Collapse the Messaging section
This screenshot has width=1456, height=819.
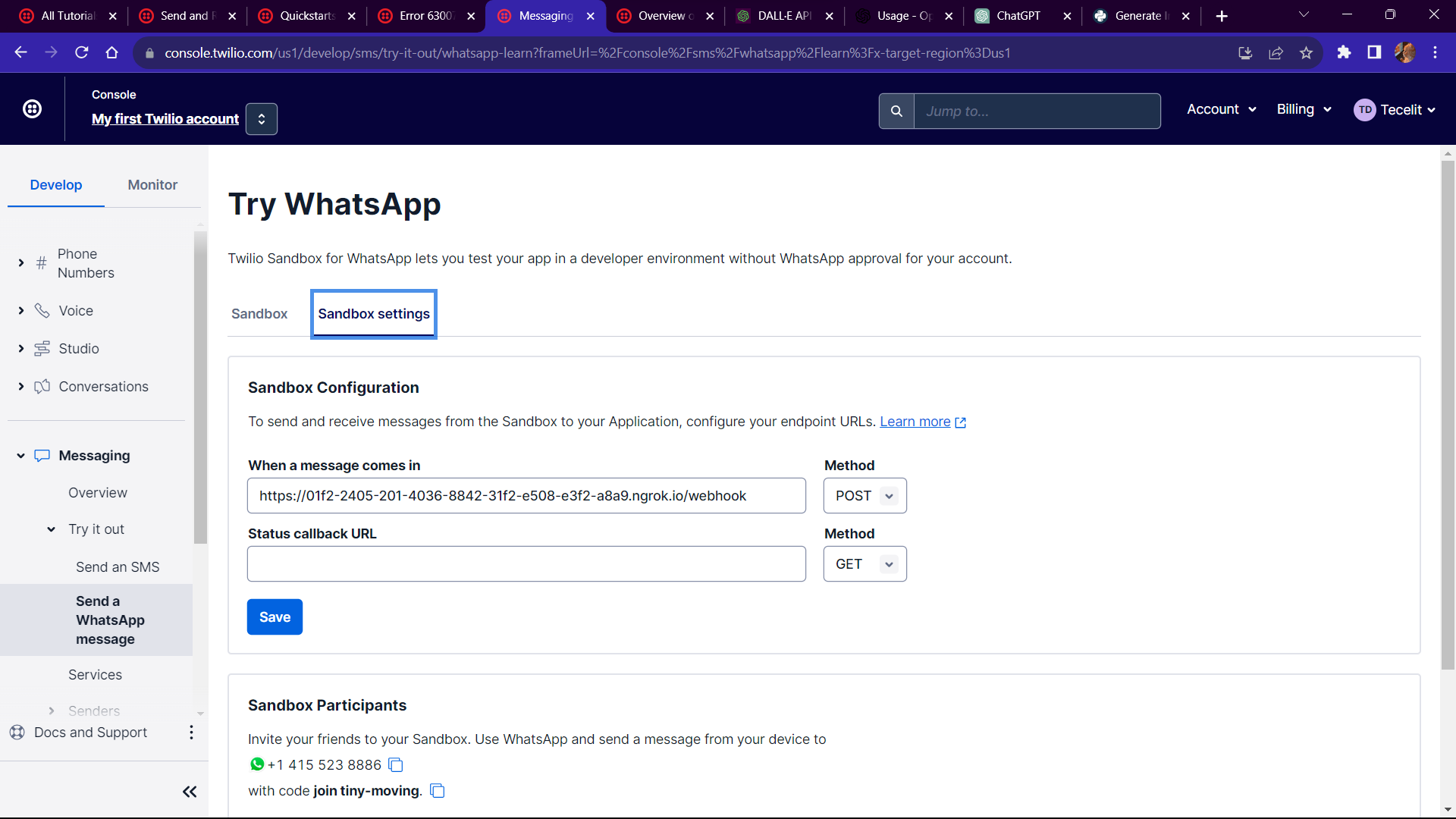click(21, 456)
